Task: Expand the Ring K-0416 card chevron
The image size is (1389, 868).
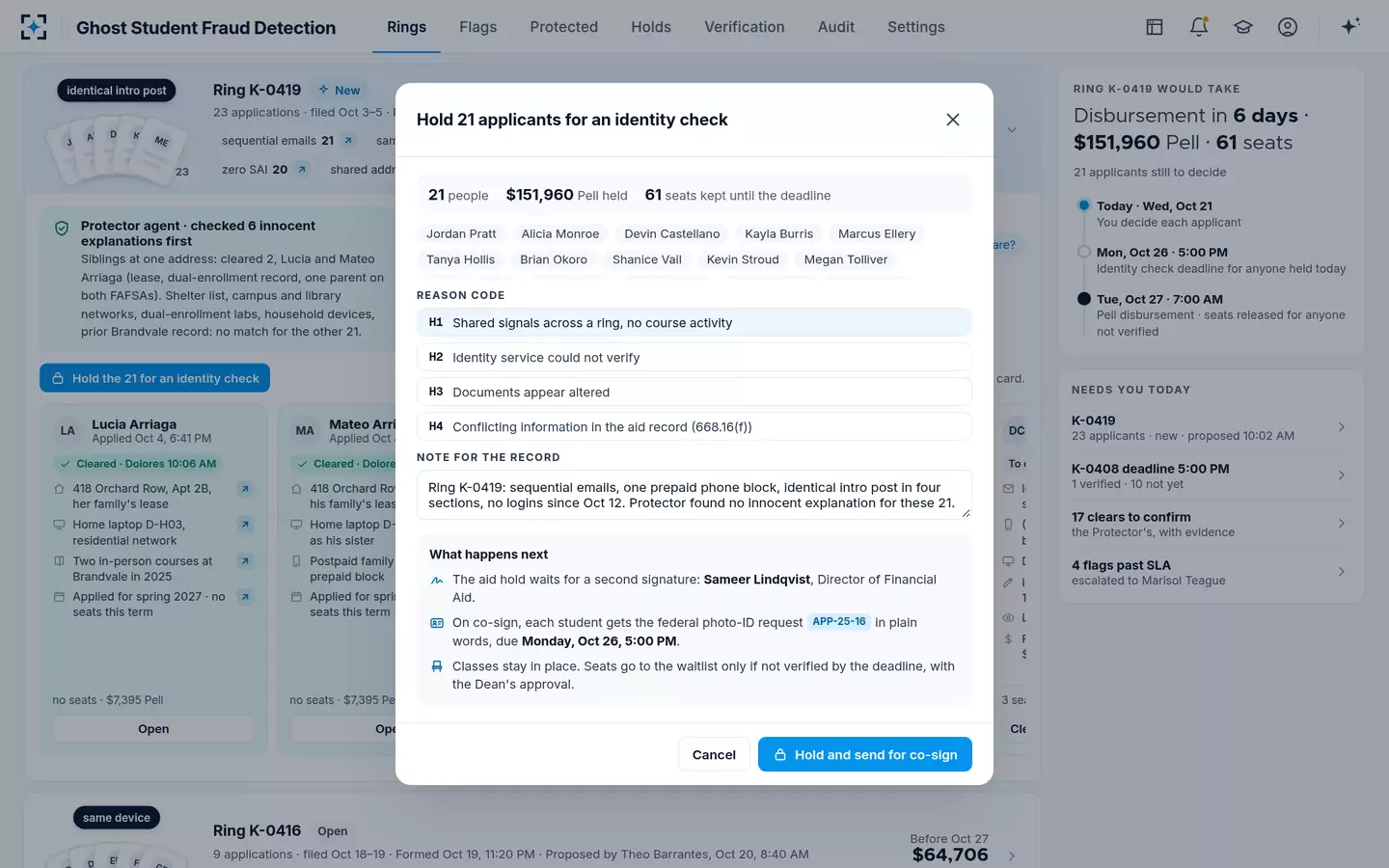Action: 1012,855
